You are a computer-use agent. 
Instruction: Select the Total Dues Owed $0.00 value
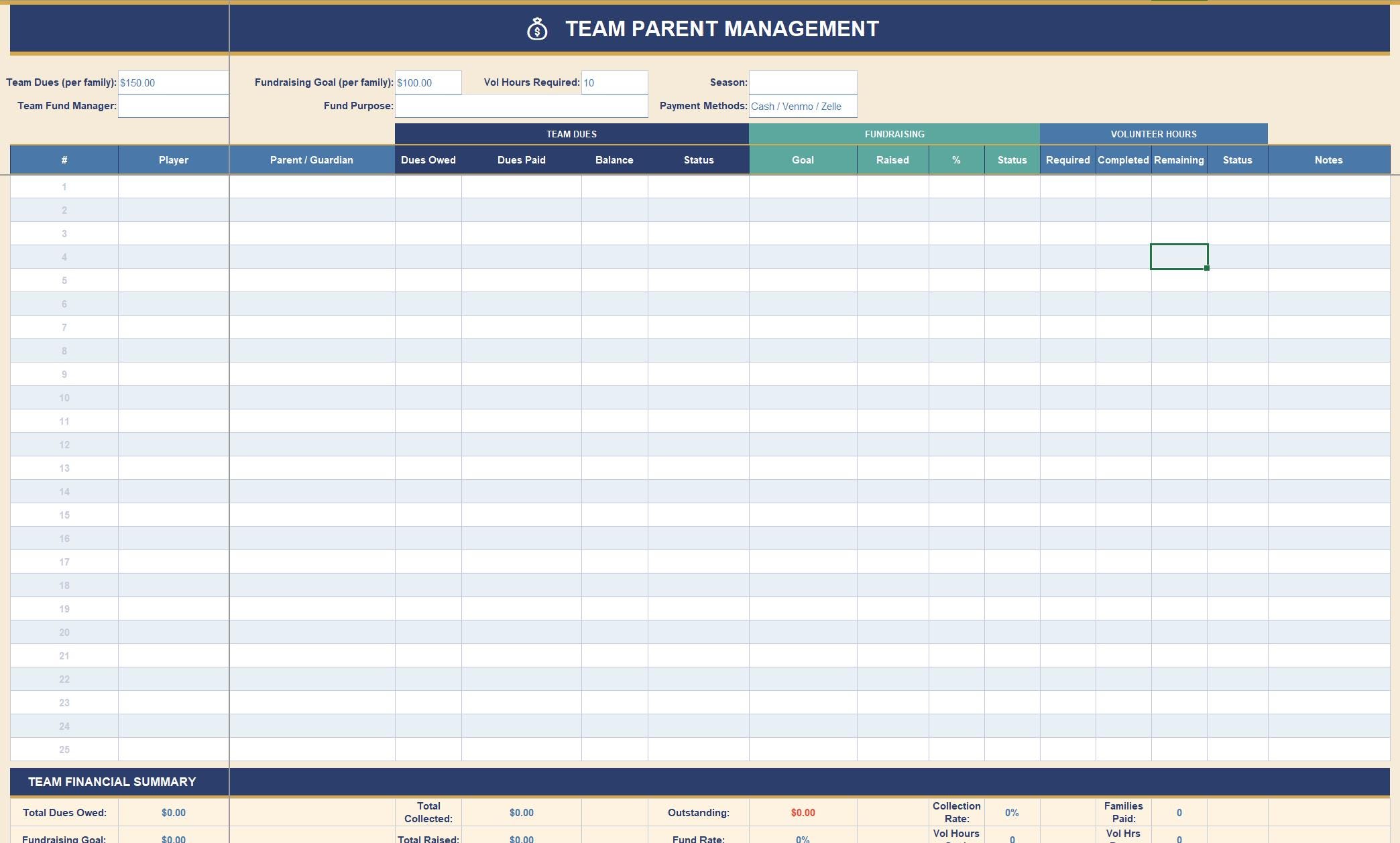pyautogui.click(x=174, y=813)
